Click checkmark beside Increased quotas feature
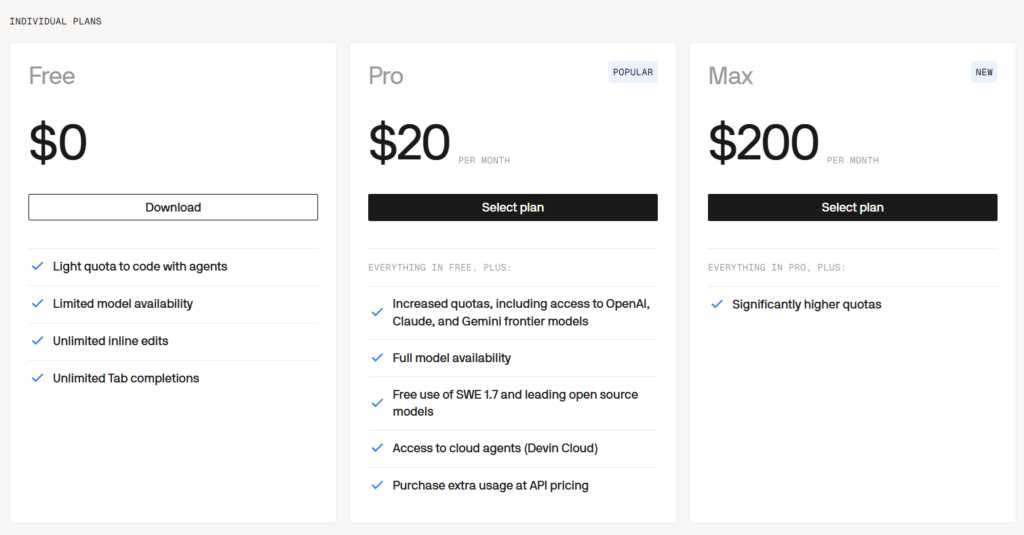The width and height of the screenshot is (1024, 535). click(x=377, y=313)
